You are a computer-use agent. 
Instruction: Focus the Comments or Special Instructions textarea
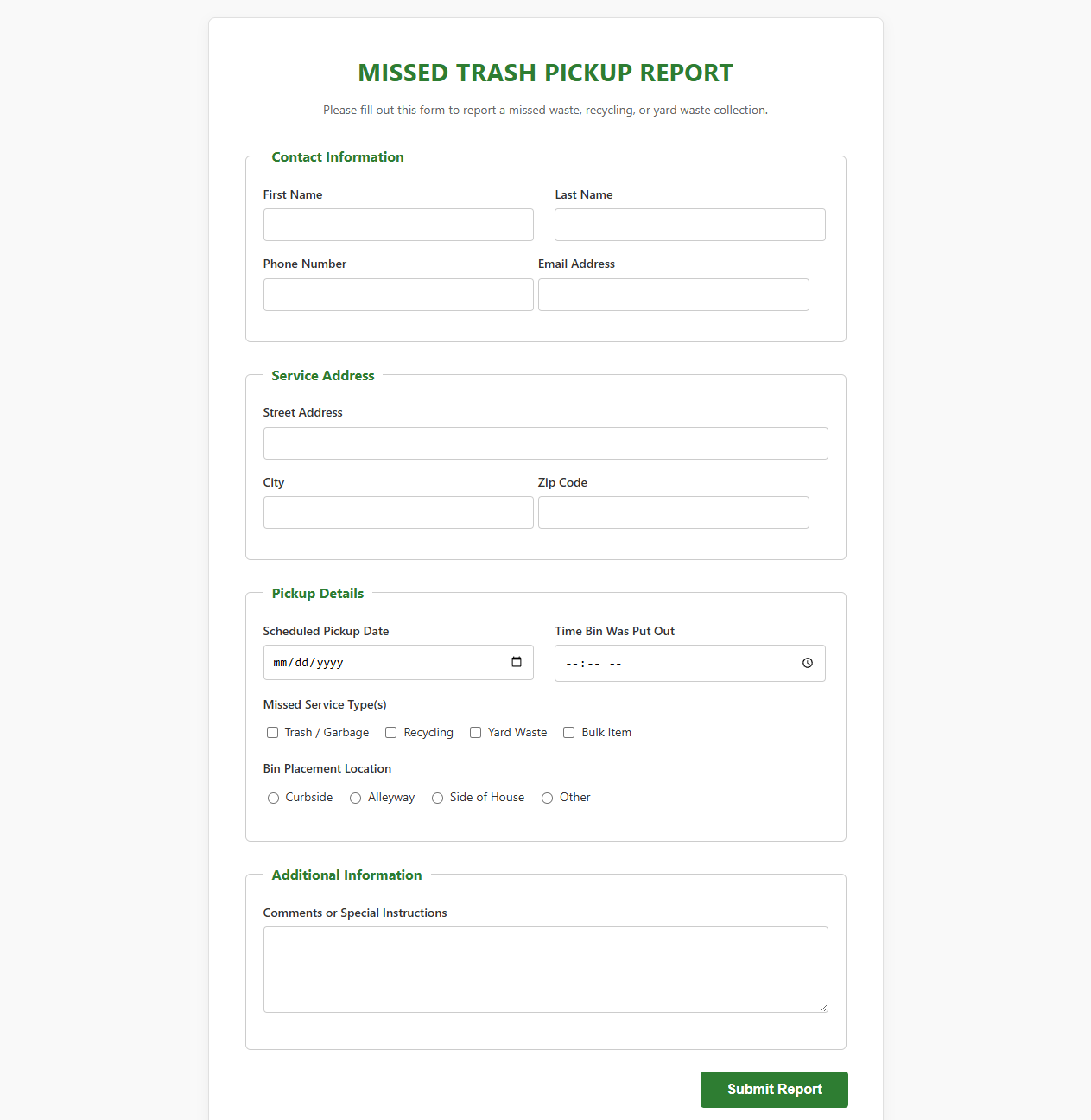546,970
